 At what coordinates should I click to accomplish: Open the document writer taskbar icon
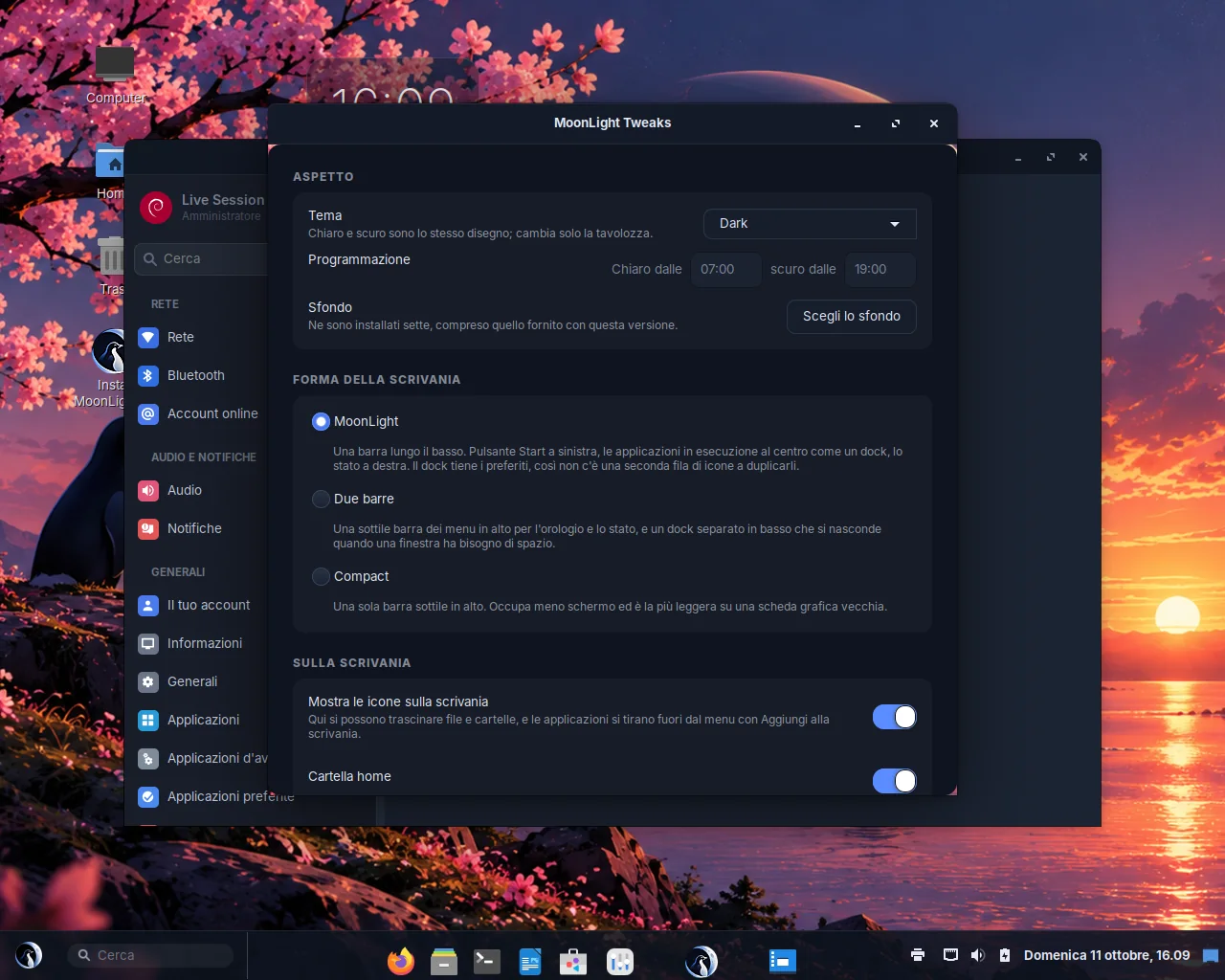click(530, 960)
